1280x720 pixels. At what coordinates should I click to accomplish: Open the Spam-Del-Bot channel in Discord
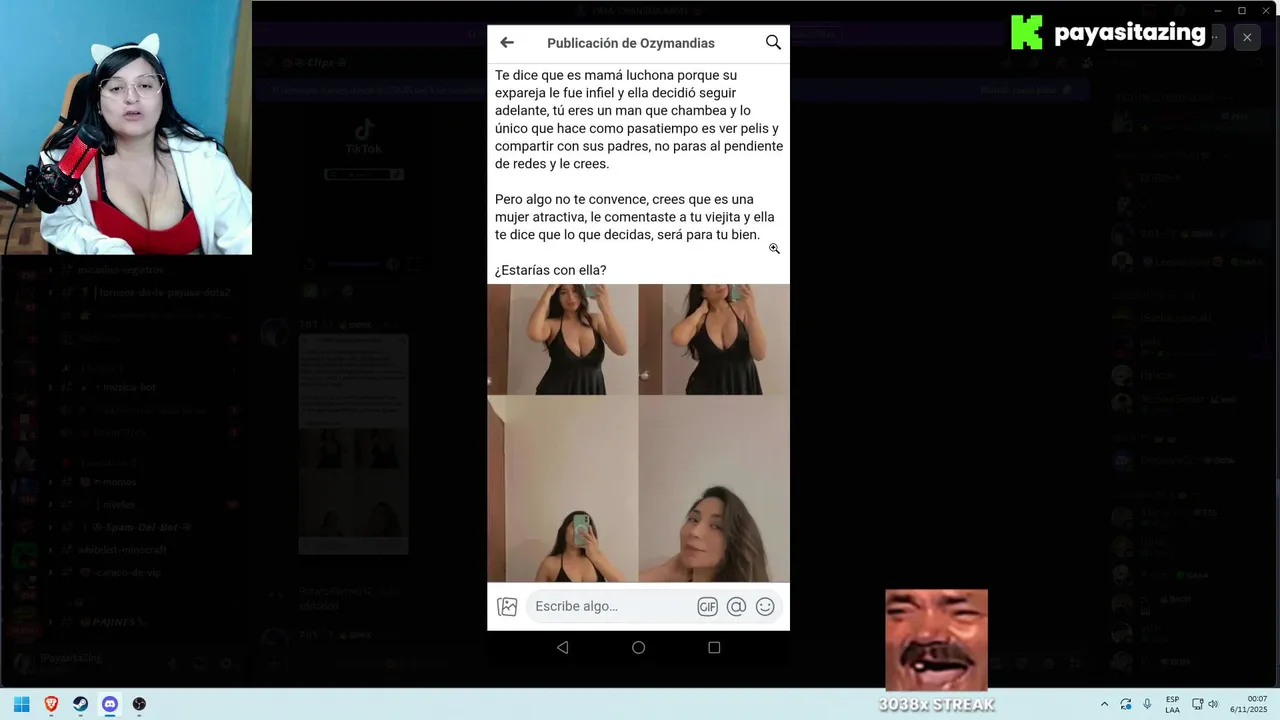(140, 527)
